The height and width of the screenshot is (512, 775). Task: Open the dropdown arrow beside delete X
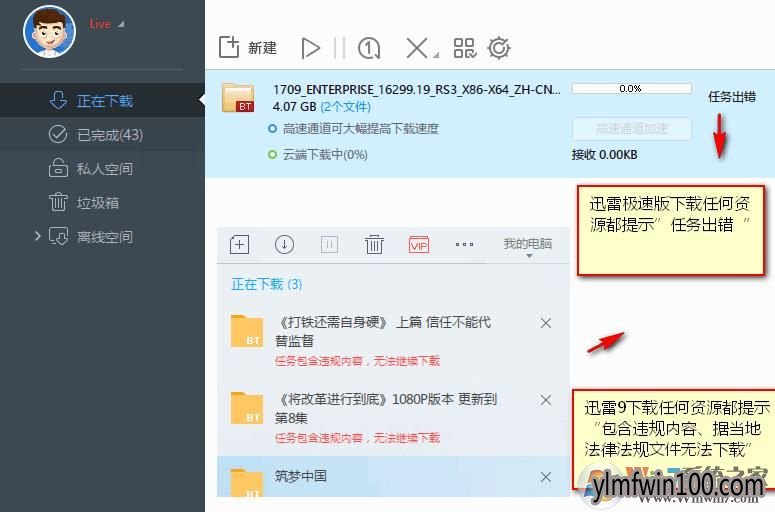click(436, 55)
